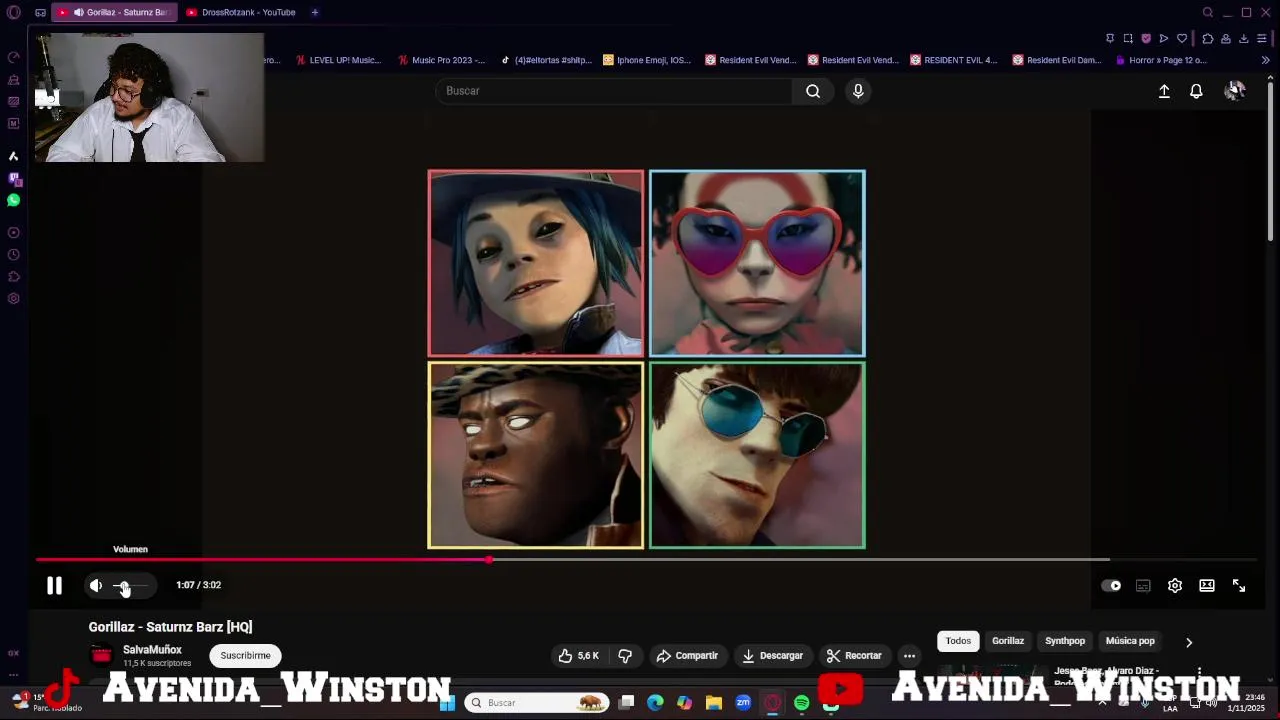Open Spotify from the taskbar
The image size is (1280, 720).
point(801,703)
